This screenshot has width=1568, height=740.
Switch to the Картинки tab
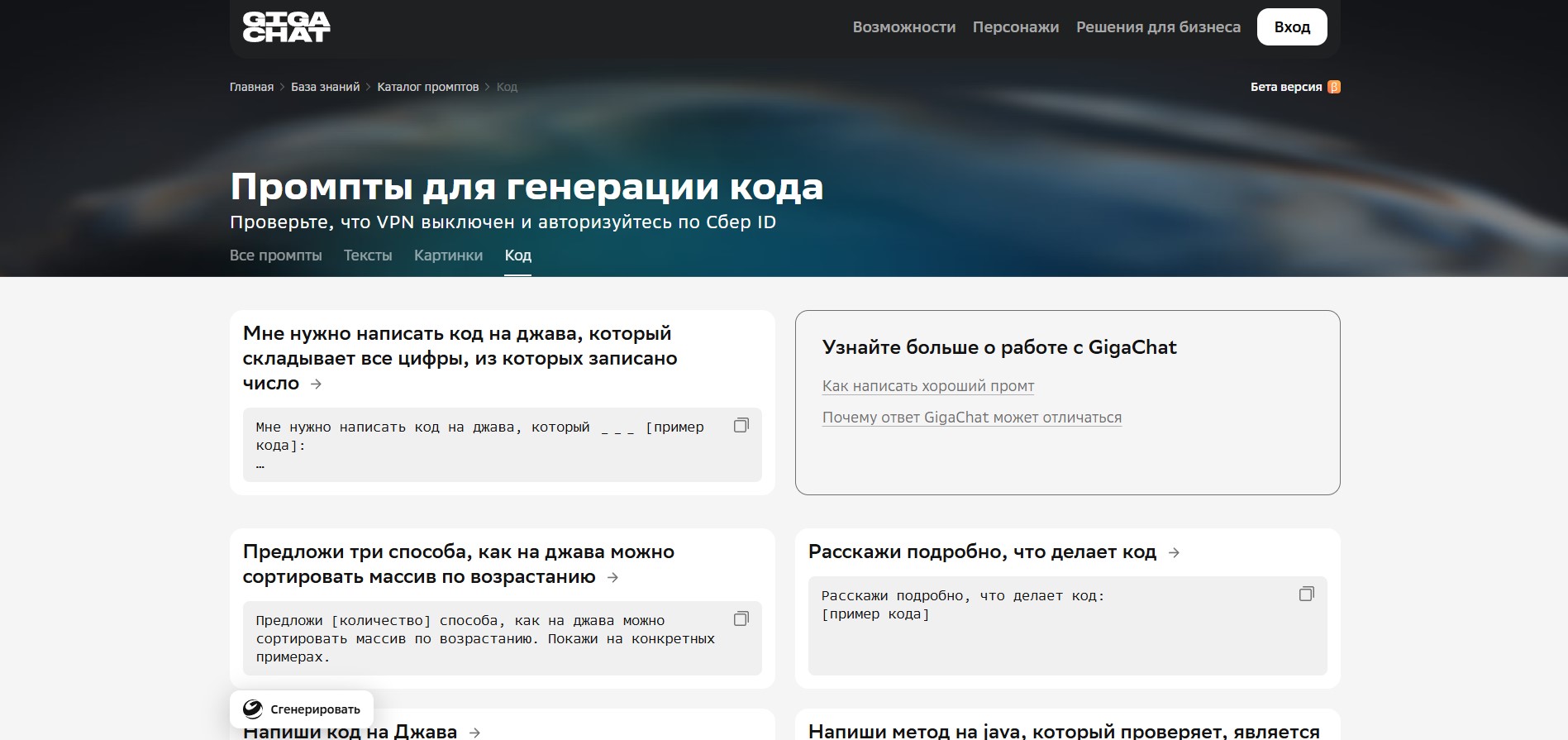[x=448, y=255]
